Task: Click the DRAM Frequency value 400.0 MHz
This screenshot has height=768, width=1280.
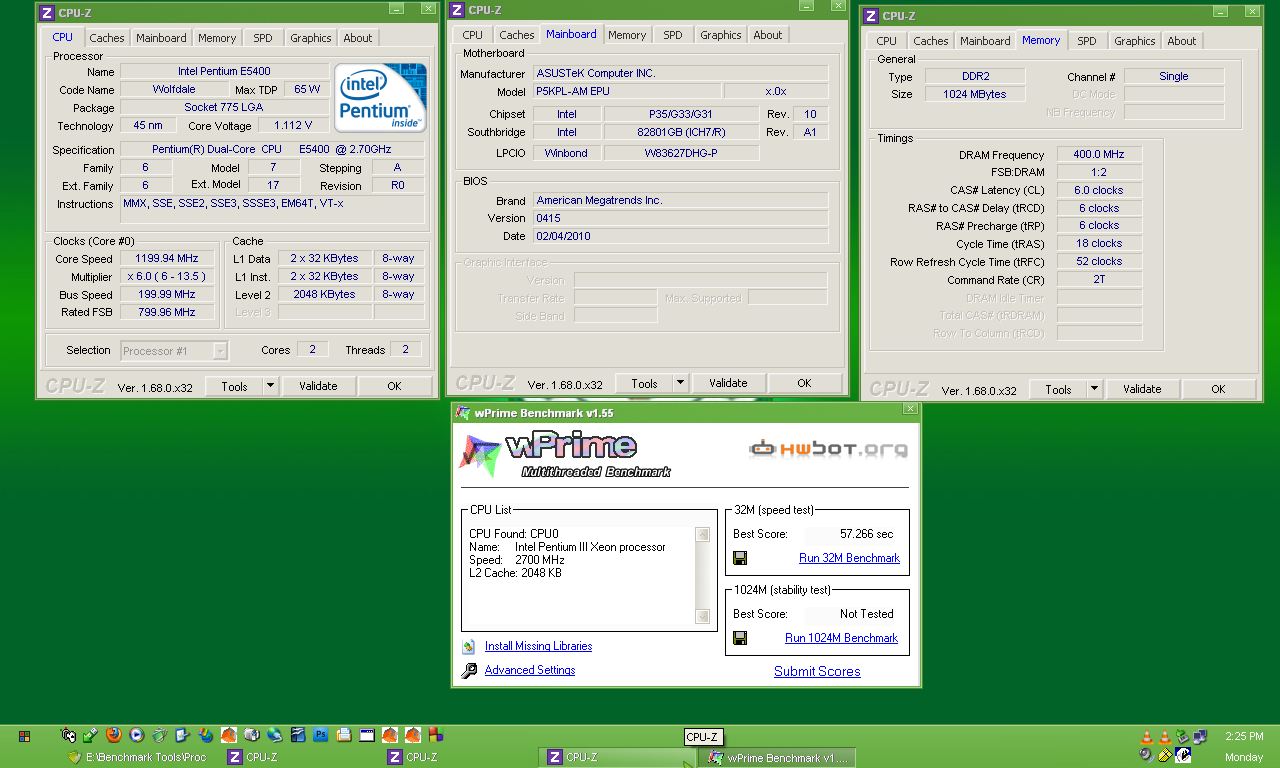Action: coord(1099,155)
